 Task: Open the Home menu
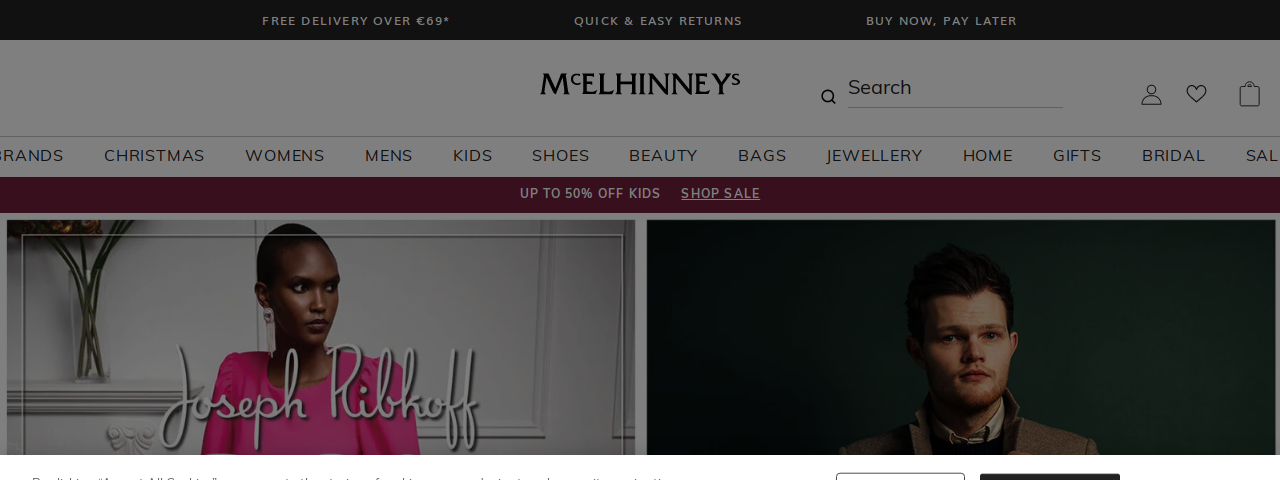pos(988,156)
